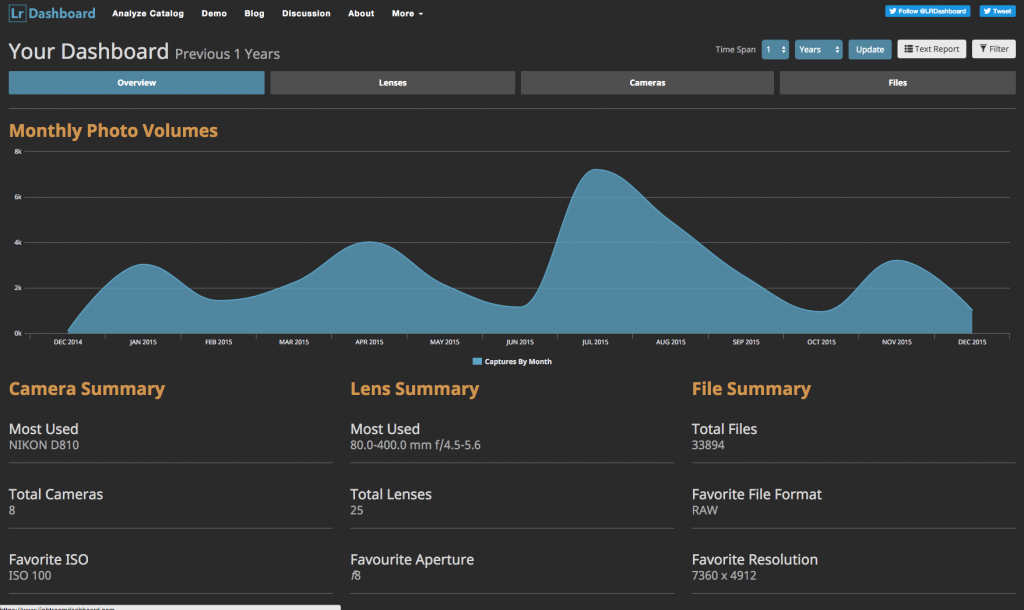Open the Blog link
Screen dimensions: 1024x610
point(254,14)
